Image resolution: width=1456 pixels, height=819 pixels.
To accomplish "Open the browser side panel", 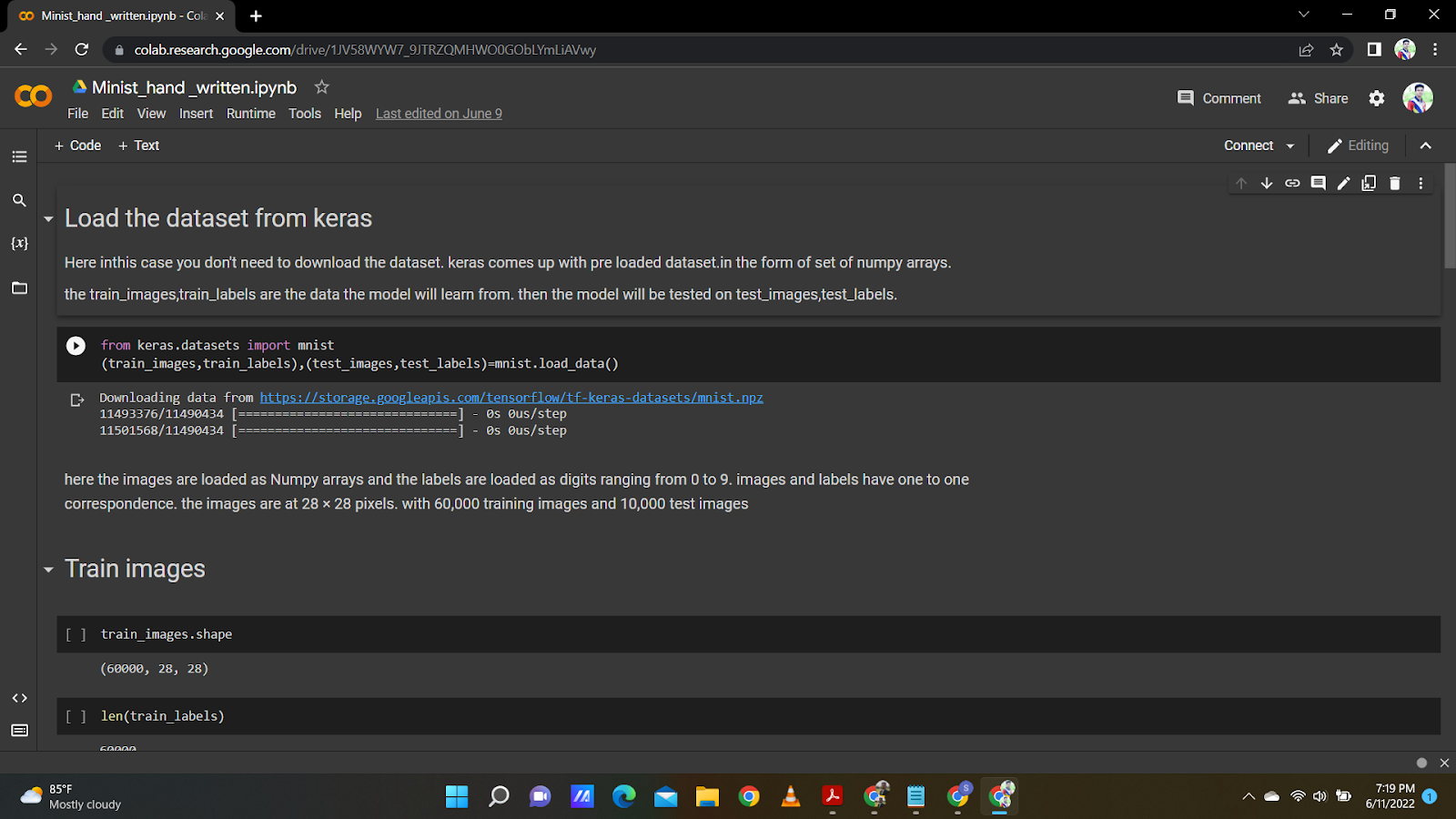I will click(x=1374, y=50).
